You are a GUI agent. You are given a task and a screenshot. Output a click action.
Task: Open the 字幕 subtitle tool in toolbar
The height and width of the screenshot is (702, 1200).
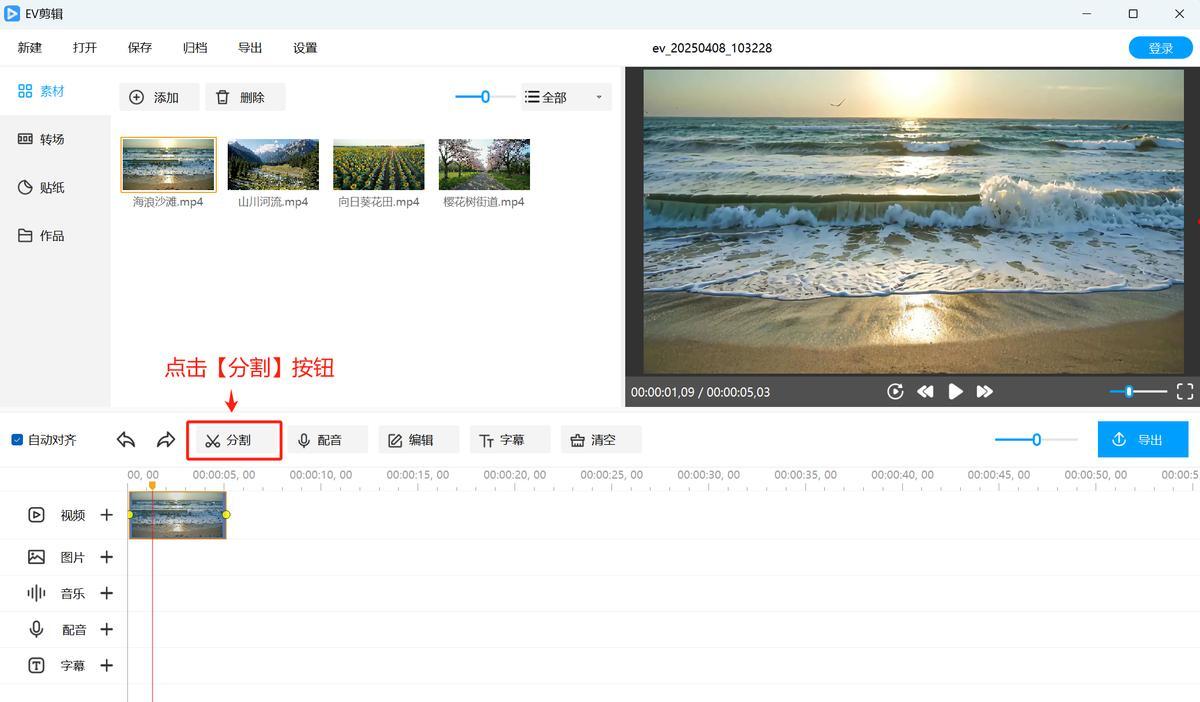click(510, 440)
